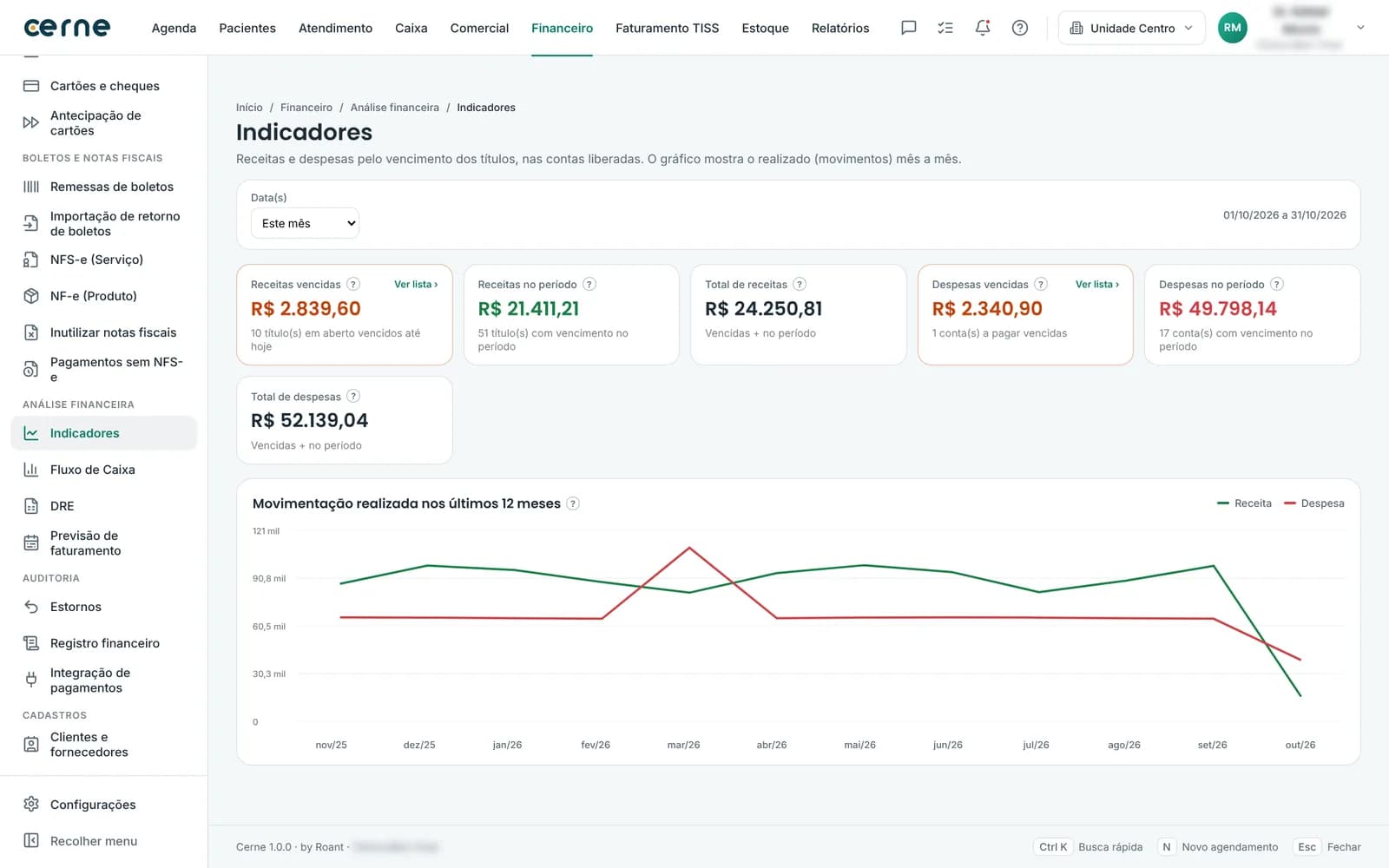Show help tooltip for Total de despesas
Viewport: 1389px width, 868px height.
[353, 396]
